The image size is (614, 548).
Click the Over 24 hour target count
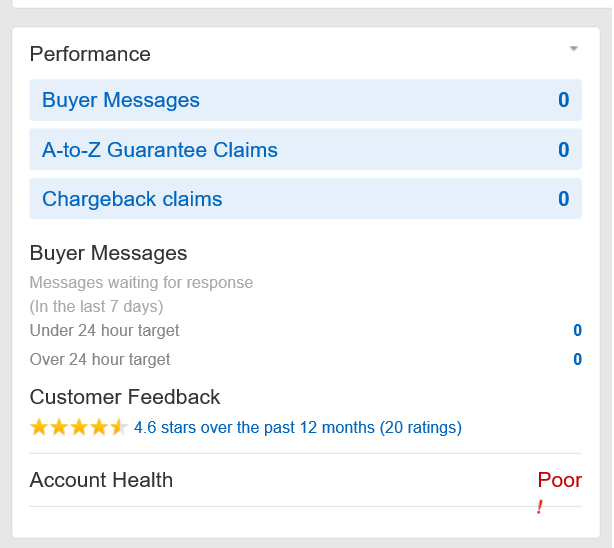(x=578, y=359)
